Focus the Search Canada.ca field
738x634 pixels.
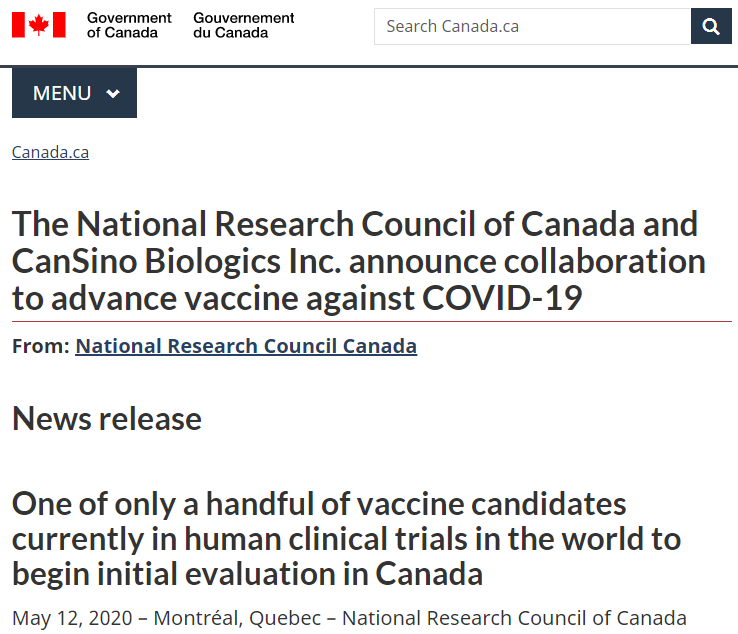(x=532, y=26)
